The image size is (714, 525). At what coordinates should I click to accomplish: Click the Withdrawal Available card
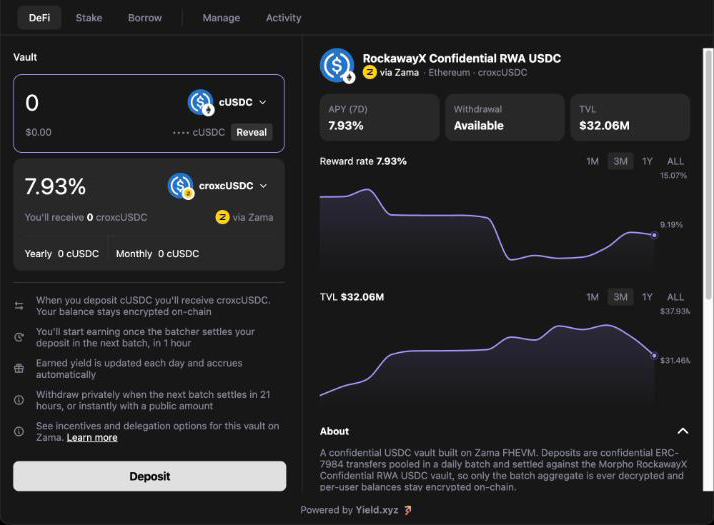tap(505, 117)
